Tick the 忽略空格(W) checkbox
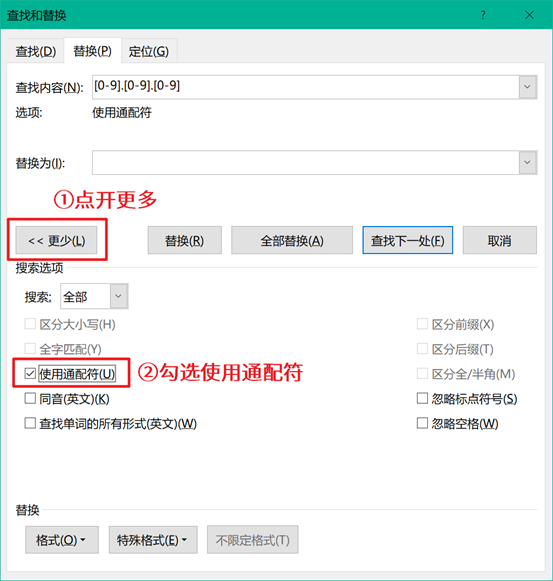 [422, 423]
